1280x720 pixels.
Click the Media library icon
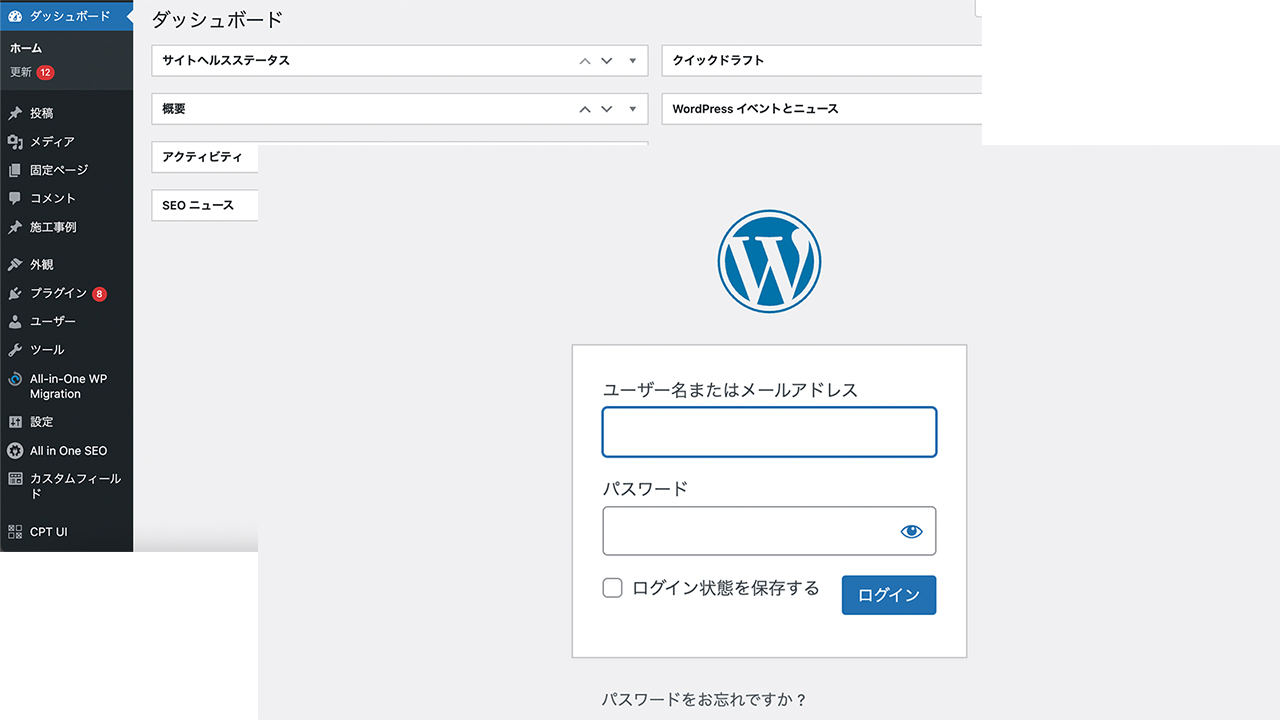coord(15,142)
